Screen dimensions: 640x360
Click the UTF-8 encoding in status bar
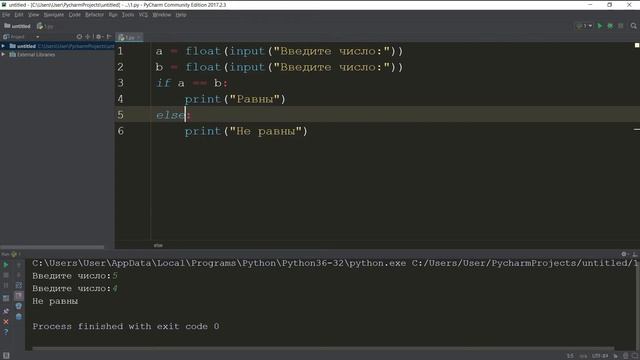(x=600, y=356)
